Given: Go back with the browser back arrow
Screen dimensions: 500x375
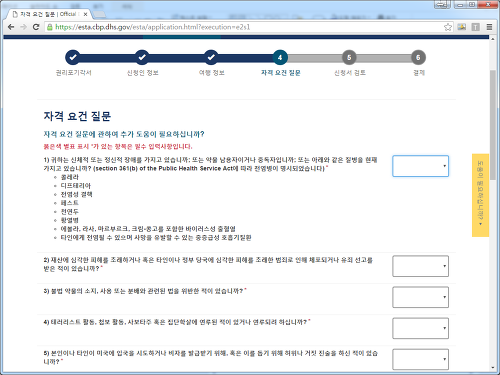Looking at the screenshot, I should (x=11, y=27).
